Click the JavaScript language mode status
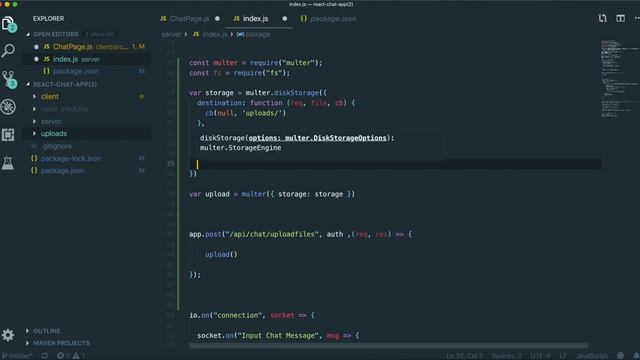The width and height of the screenshot is (640, 360). click(591, 356)
